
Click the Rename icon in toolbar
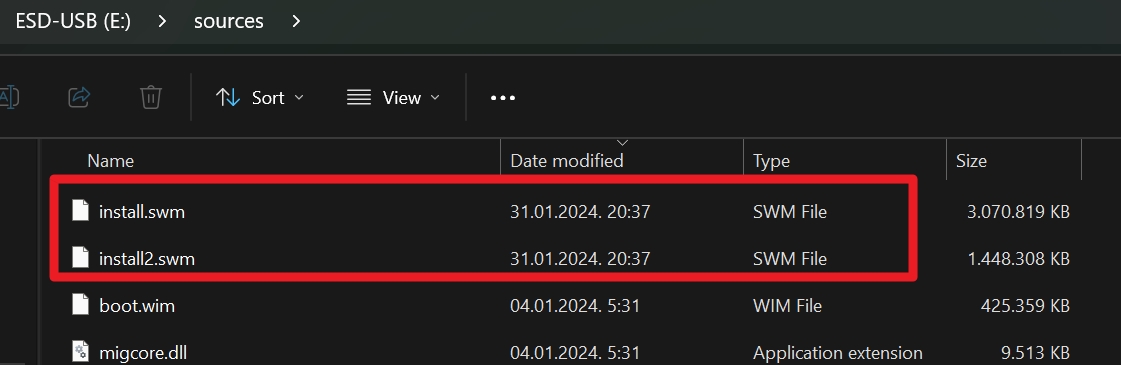(9, 97)
